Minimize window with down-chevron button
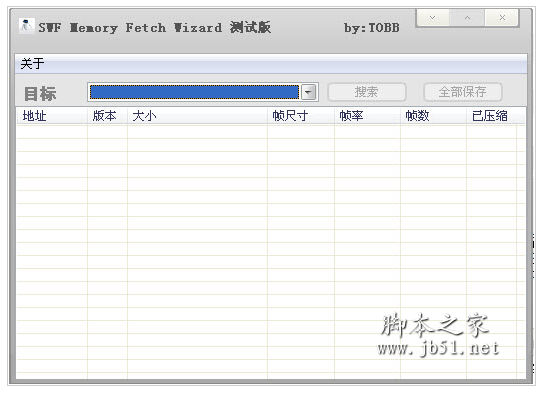 click(x=433, y=18)
